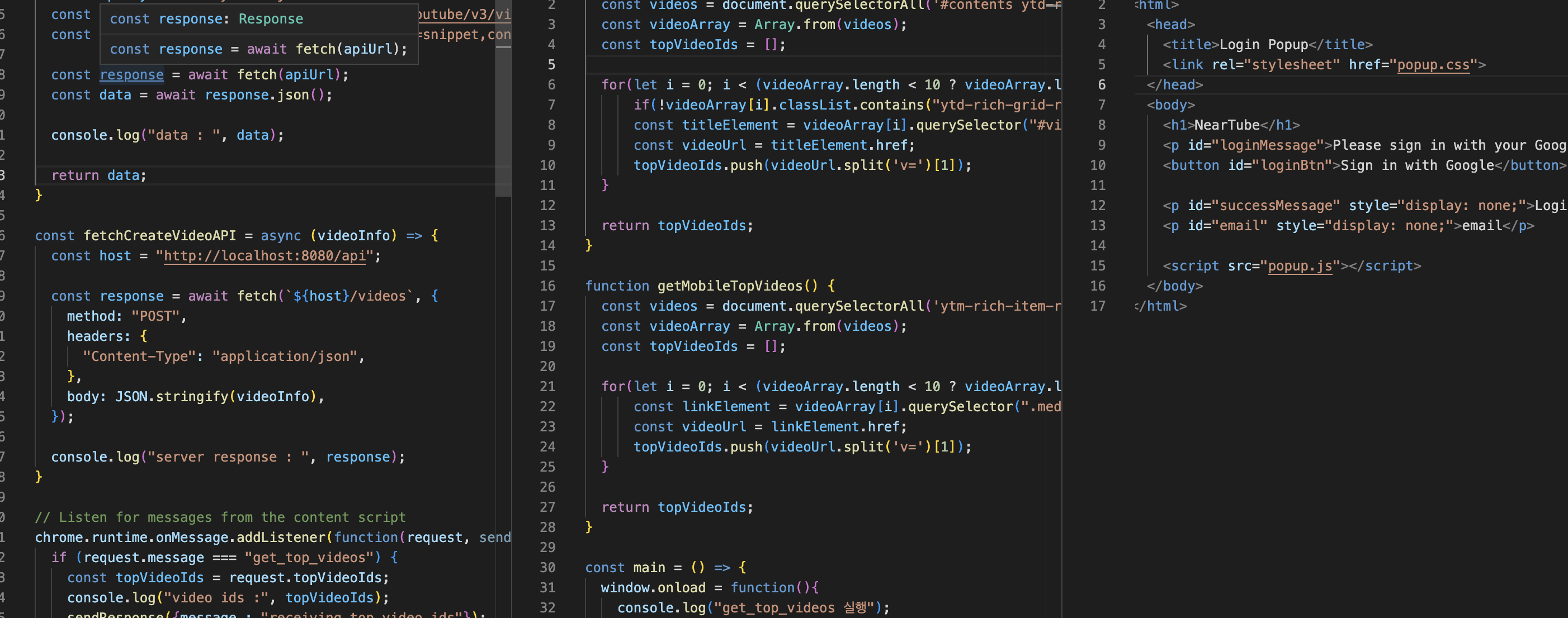Click 'console.log("server response : ", response);' line
Screen dimensions: 1568x618
pyautogui.click(x=228, y=458)
